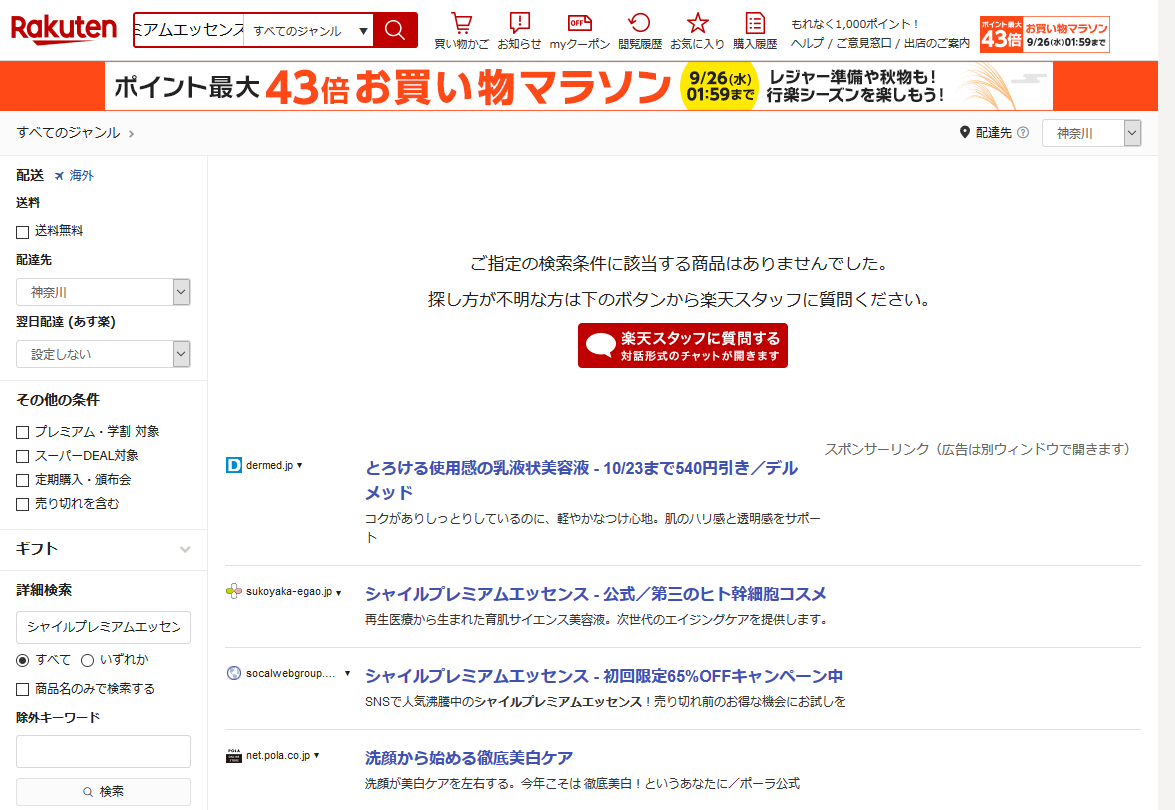This screenshot has width=1175, height=810.
Task: Click the red search magnifier button
Action: pos(395,30)
